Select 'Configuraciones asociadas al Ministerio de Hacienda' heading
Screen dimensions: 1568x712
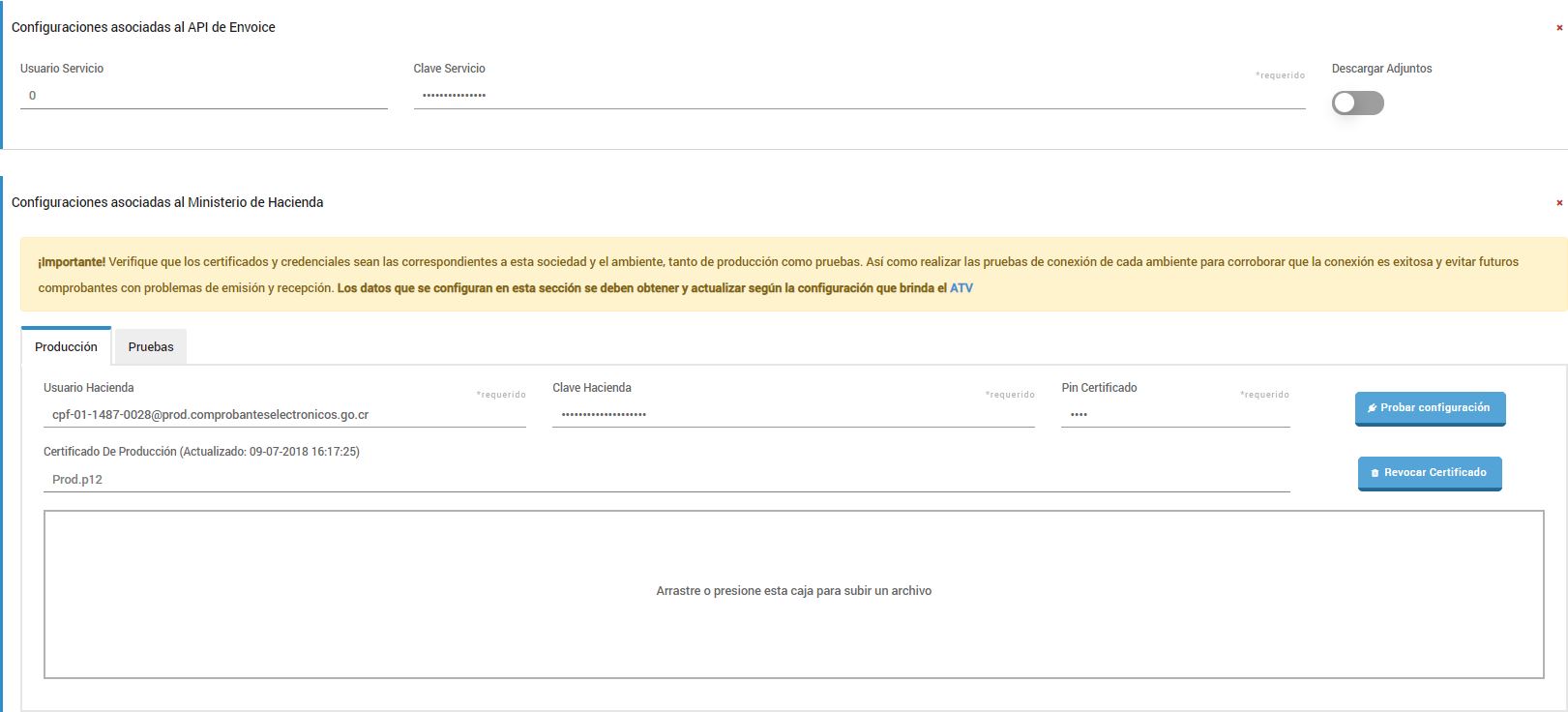[167, 203]
